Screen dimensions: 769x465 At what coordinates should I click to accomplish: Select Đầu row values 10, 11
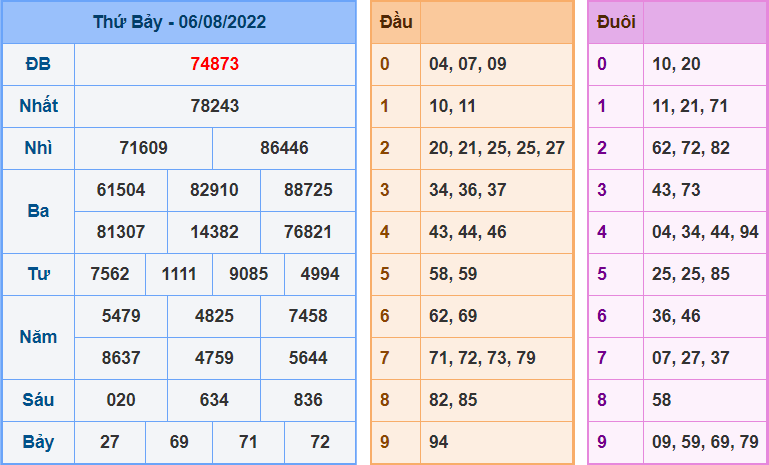[452, 106]
